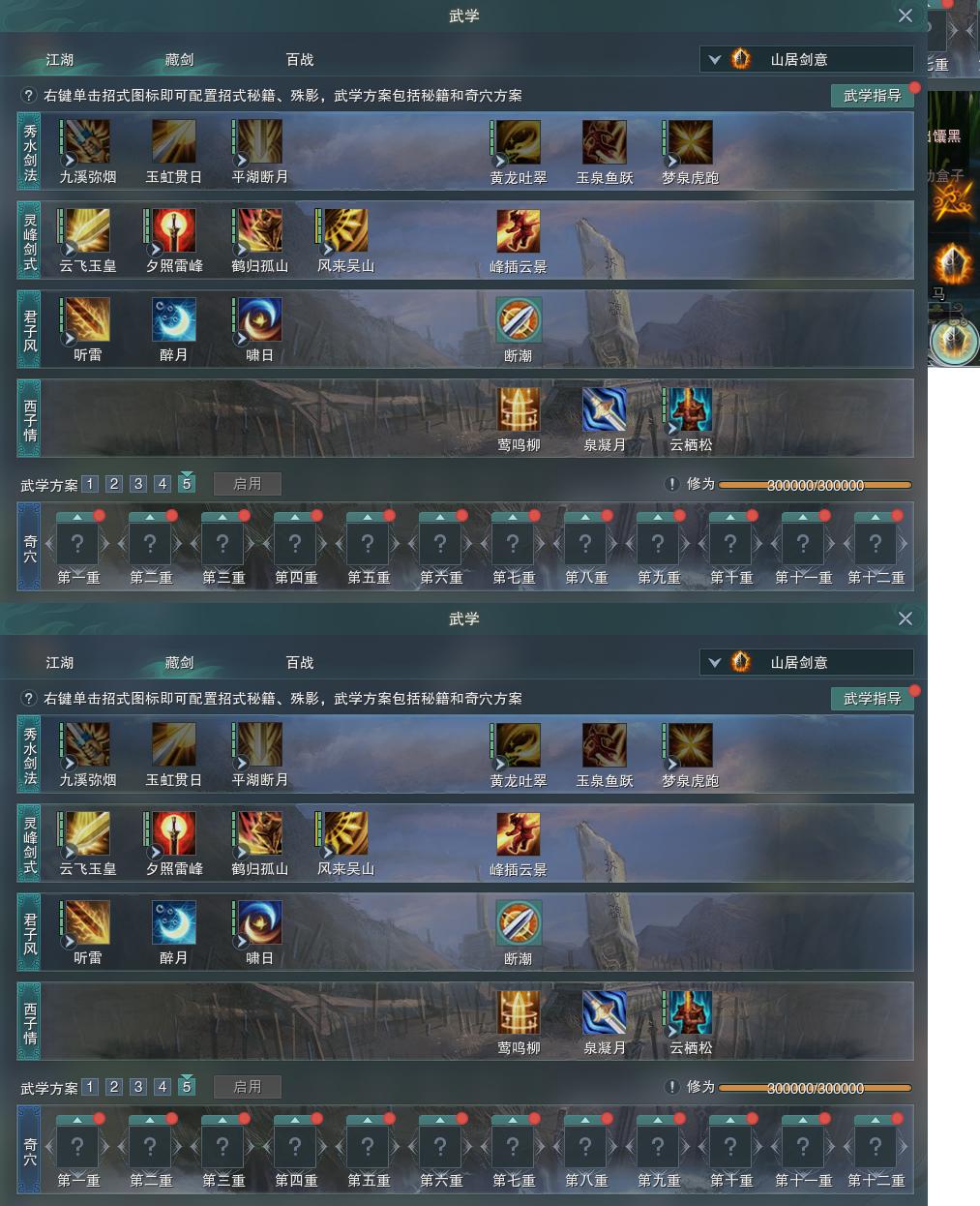The height and width of the screenshot is (1206, 980).
Task: Select 黄龙吐翠 skill icon in bottom panel
Action: (x=519, y=745)
